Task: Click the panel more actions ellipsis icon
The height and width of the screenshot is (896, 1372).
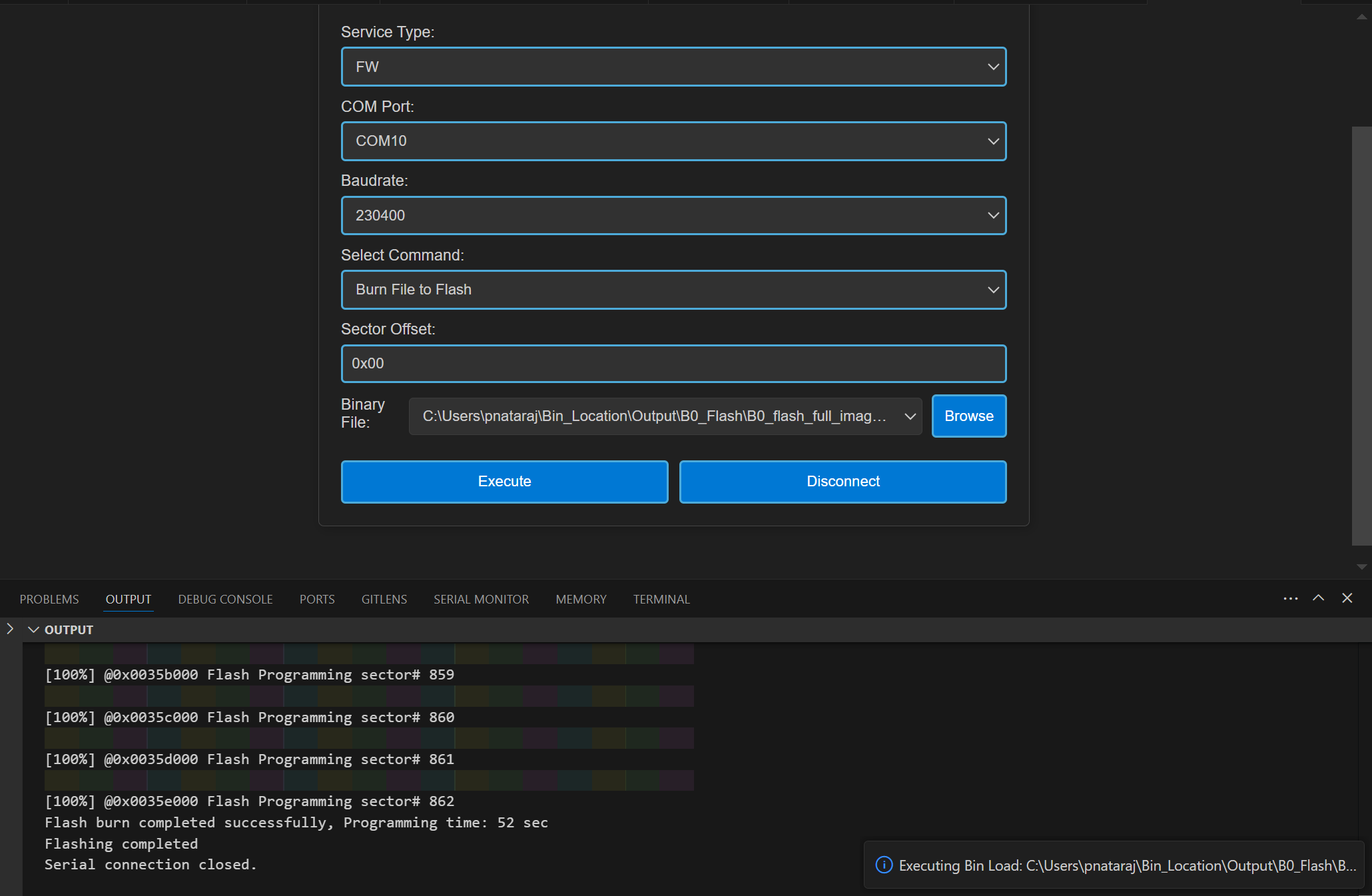Action: (x=1290, y=598)
